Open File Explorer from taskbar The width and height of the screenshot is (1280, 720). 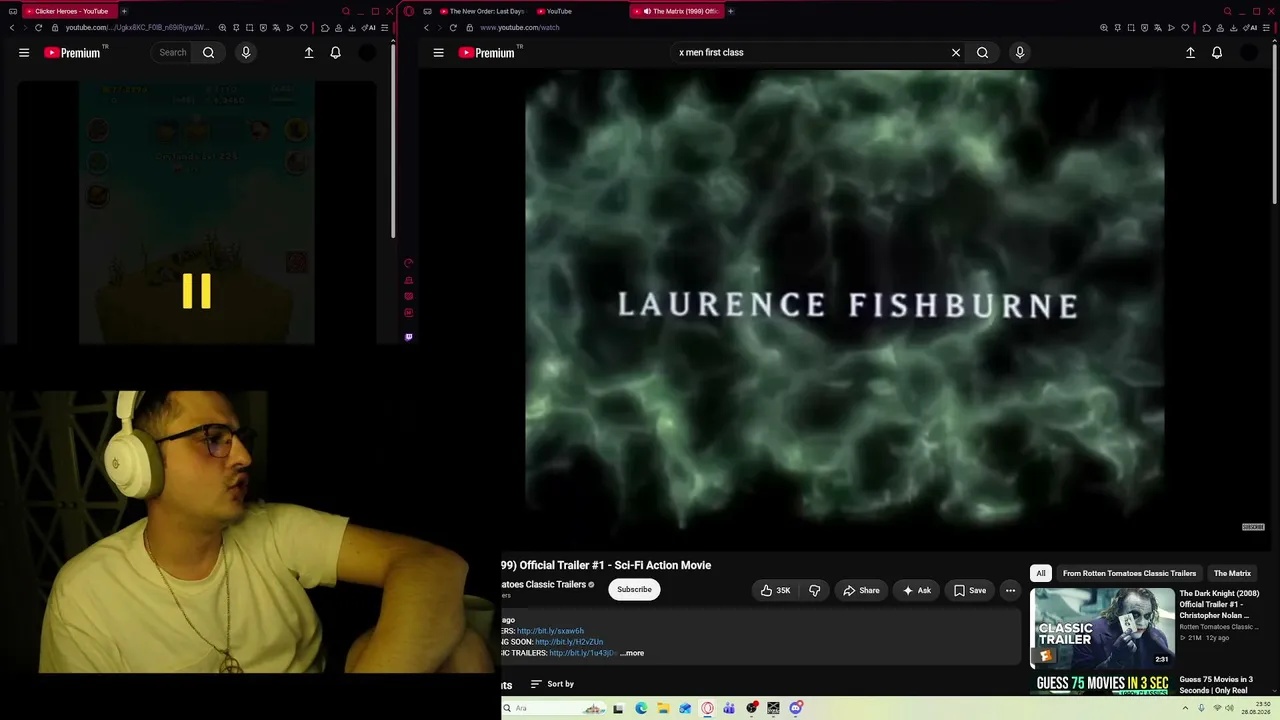pyautogui.click(x=663, y=708)
